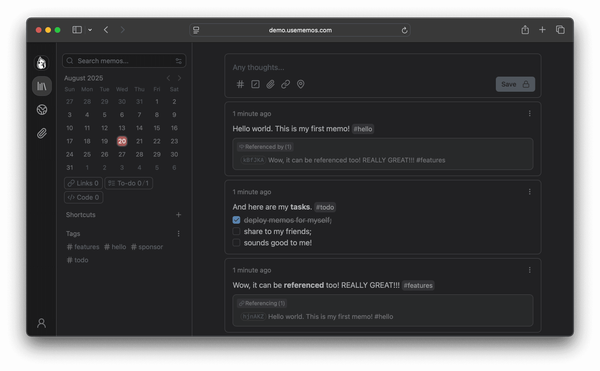The image size is (600, 371).
Task: Go to next month in calendar
Action: coord(179,78)
